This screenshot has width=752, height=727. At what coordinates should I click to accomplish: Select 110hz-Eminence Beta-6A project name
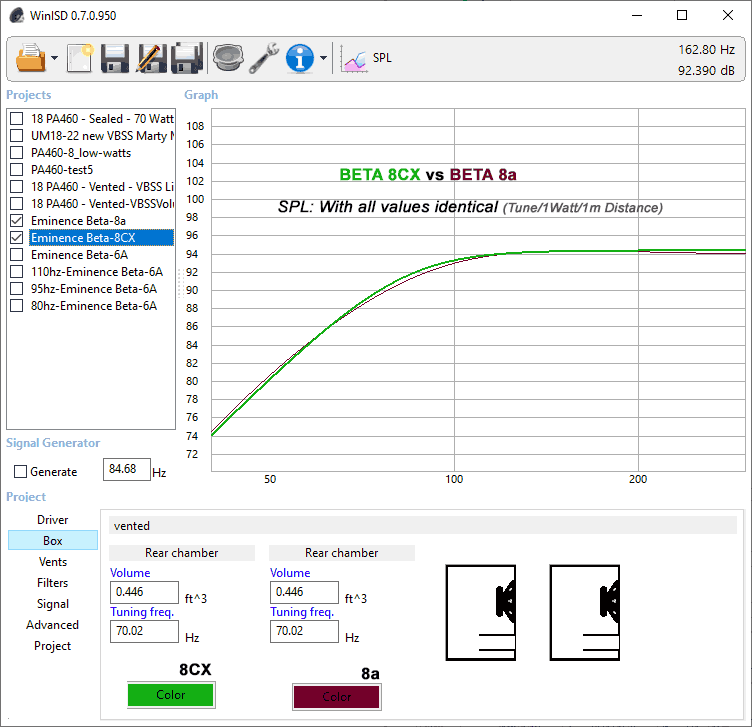click(x=97, y=272)
